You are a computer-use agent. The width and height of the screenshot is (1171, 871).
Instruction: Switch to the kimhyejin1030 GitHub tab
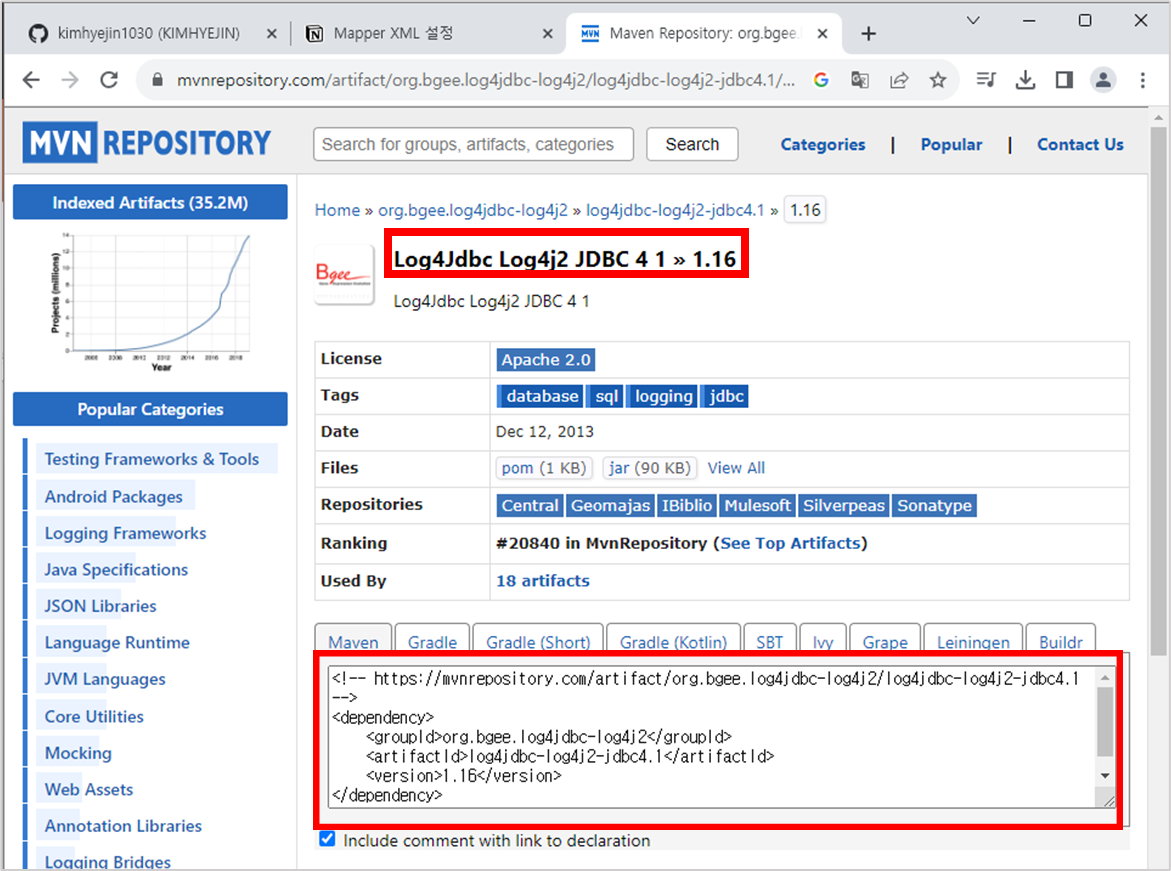[149, 34]
